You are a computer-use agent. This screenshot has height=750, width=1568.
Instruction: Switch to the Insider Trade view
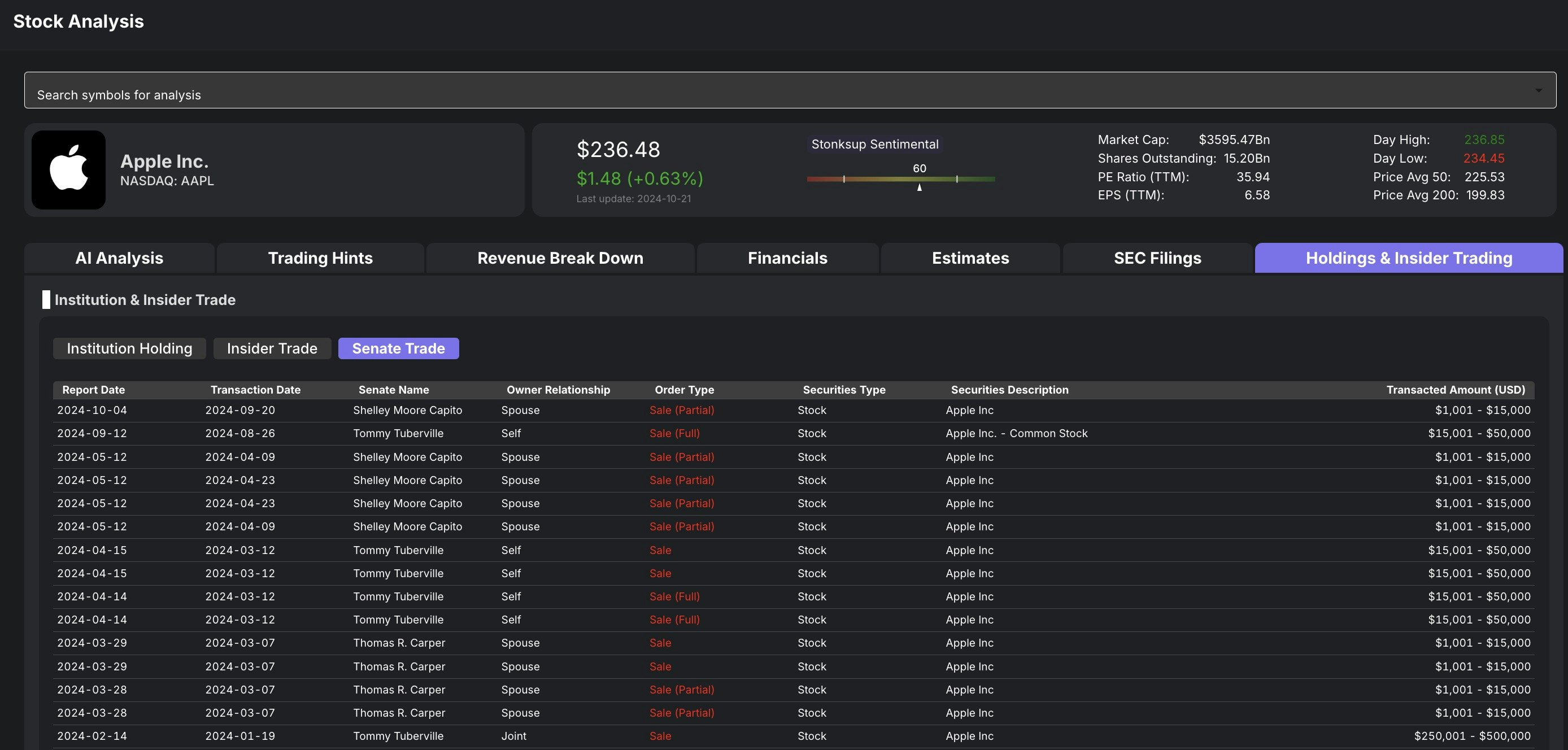click(272, 349)
